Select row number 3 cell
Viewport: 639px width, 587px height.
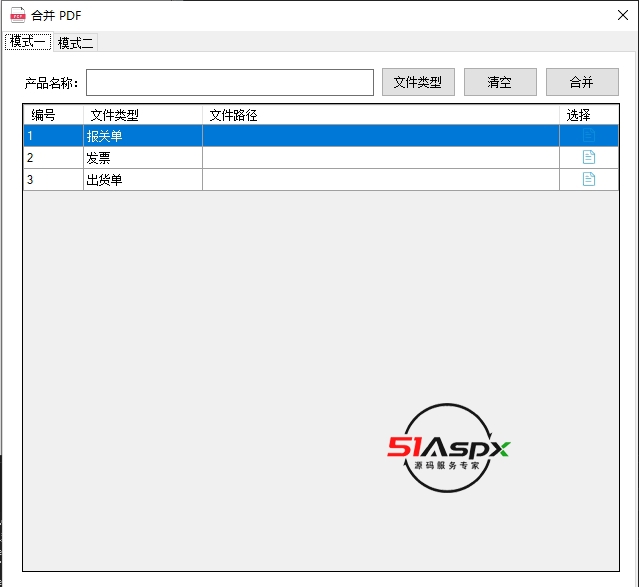[53, 179]
